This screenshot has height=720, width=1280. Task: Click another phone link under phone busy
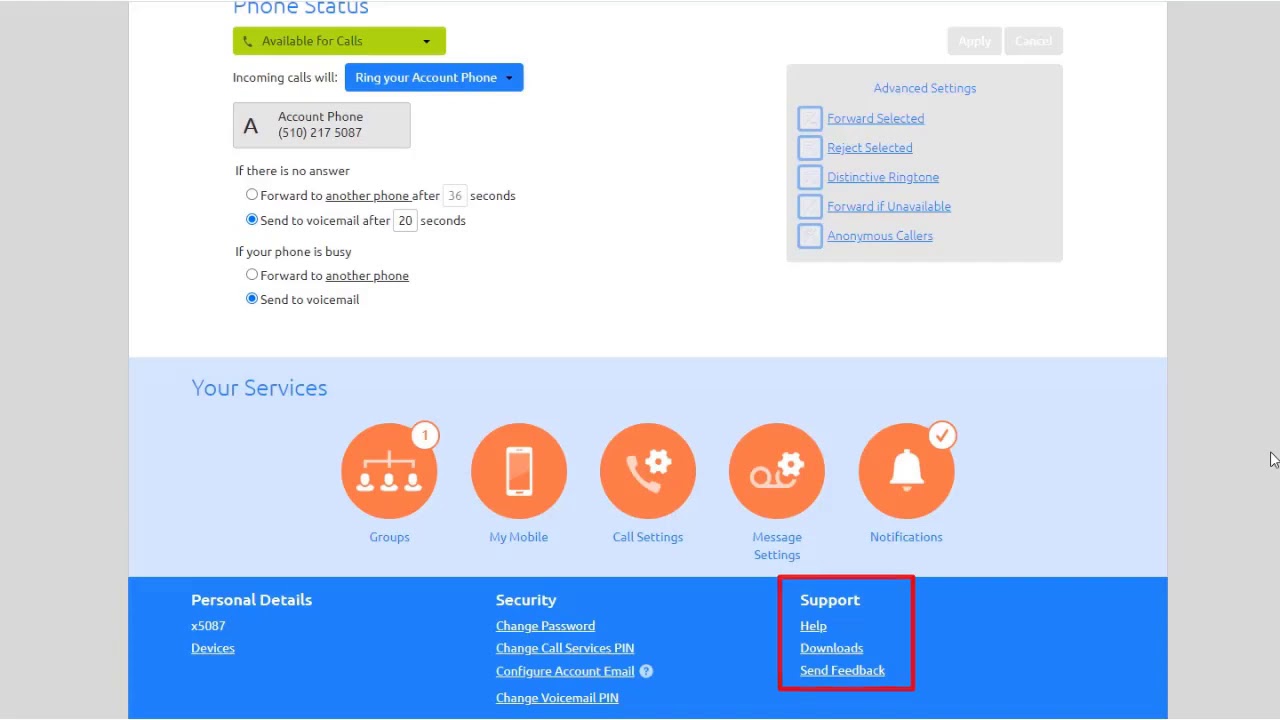coord(367,276)
